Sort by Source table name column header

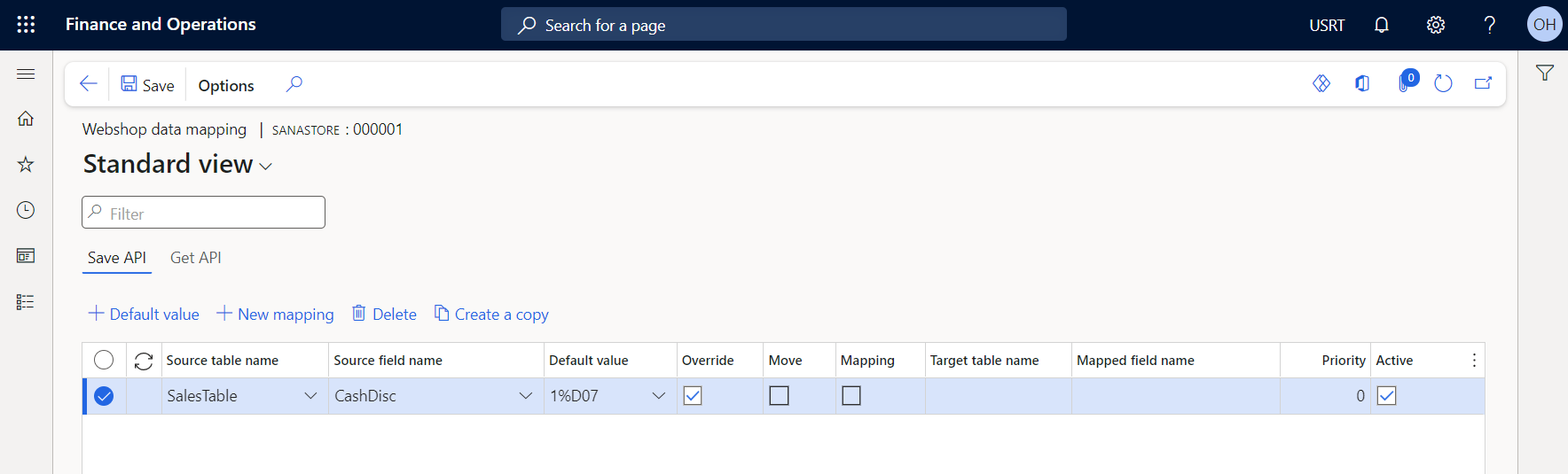(x=222, y=361)
